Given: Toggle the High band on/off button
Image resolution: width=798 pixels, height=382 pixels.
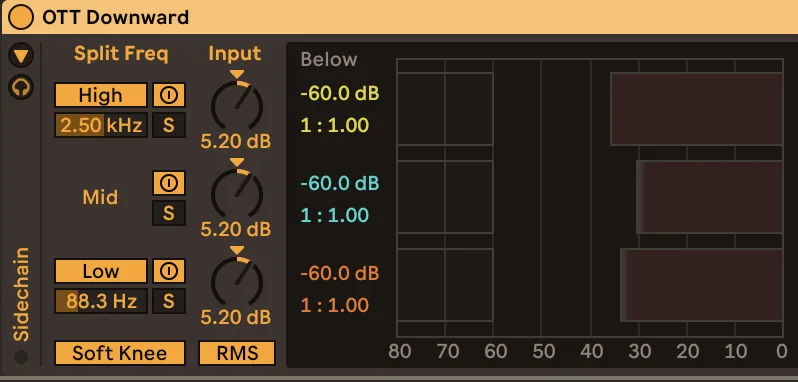Looking at the screenshot, I should (x=168, y=95).
